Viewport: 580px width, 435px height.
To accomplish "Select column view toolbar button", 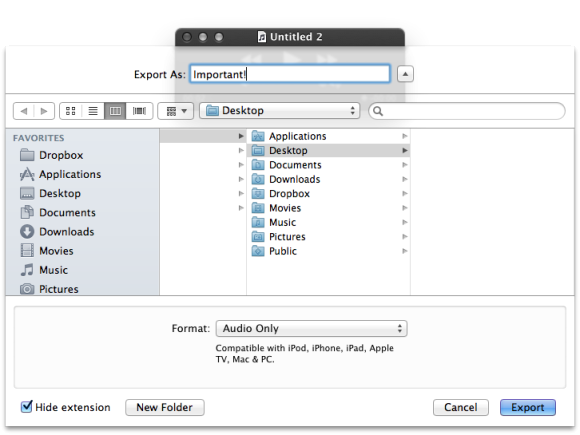I will tap(115, 111).
